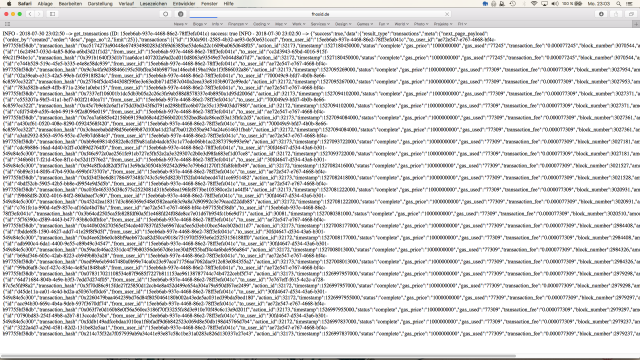Open the Favorites grid view
This screenshot has width=640, height=360.
7,24
